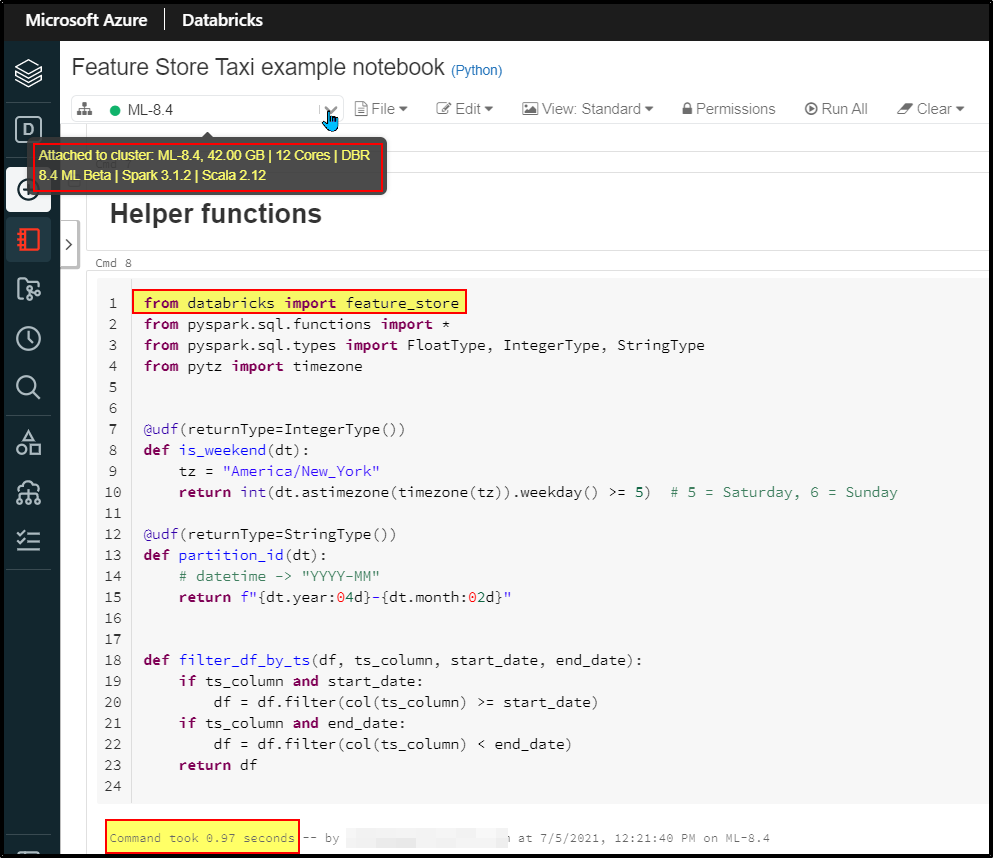993x858 pixels.
Task: Click the '# datetime -> "YYYY-MM"' comment line
Action: 279,576
